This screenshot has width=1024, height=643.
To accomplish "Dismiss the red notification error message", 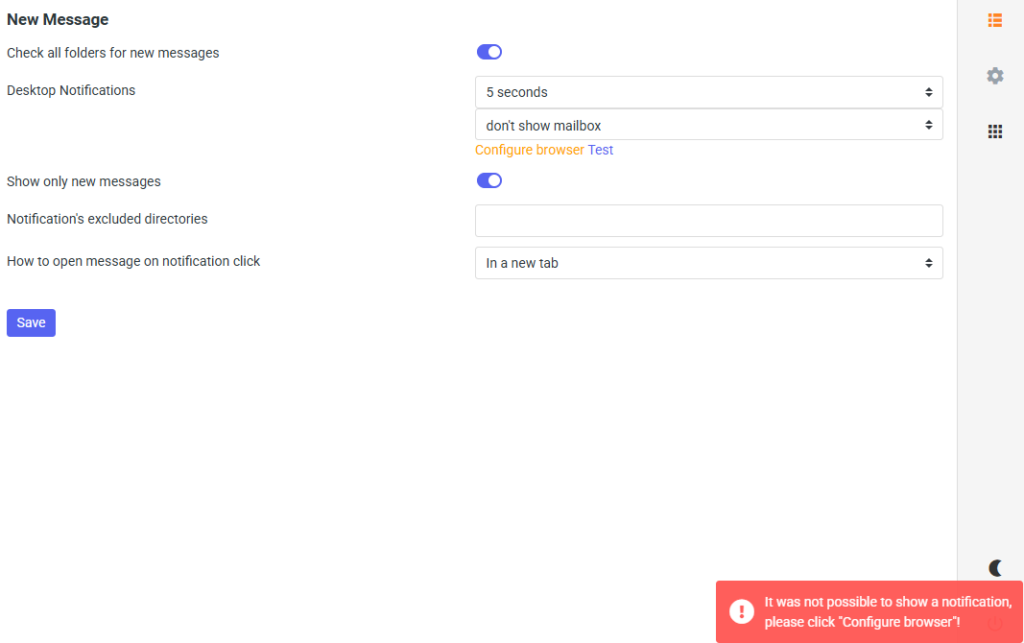I will tap(869, 612).
